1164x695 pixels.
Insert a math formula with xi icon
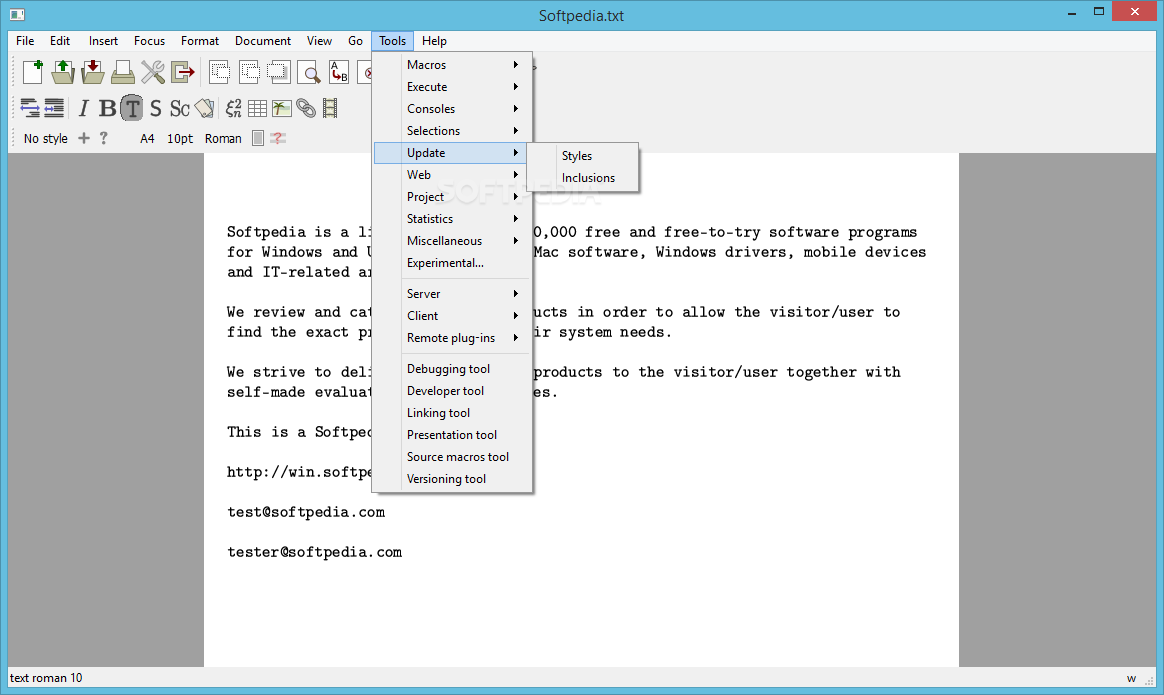(x=233, y=108)
